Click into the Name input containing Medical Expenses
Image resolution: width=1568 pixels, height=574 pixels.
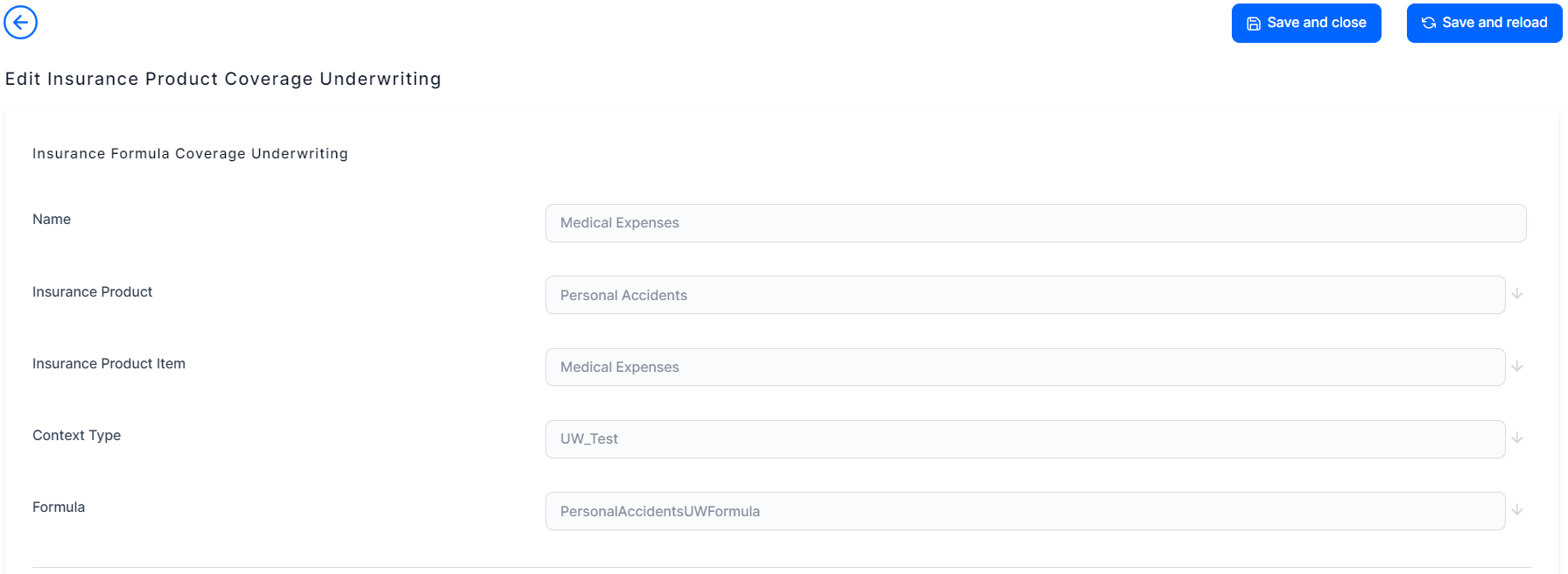[x=1035, y=223]
